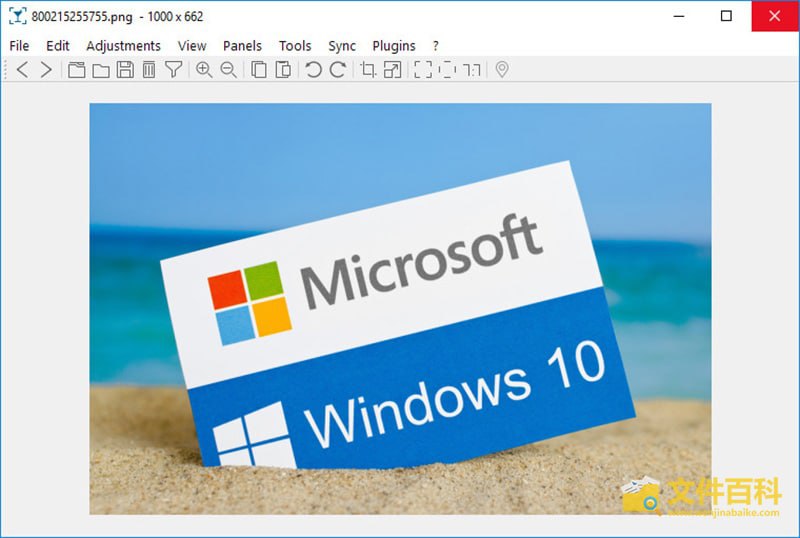Click the browse files toolbar icon

pyautogui.click(x=77, y=69)
